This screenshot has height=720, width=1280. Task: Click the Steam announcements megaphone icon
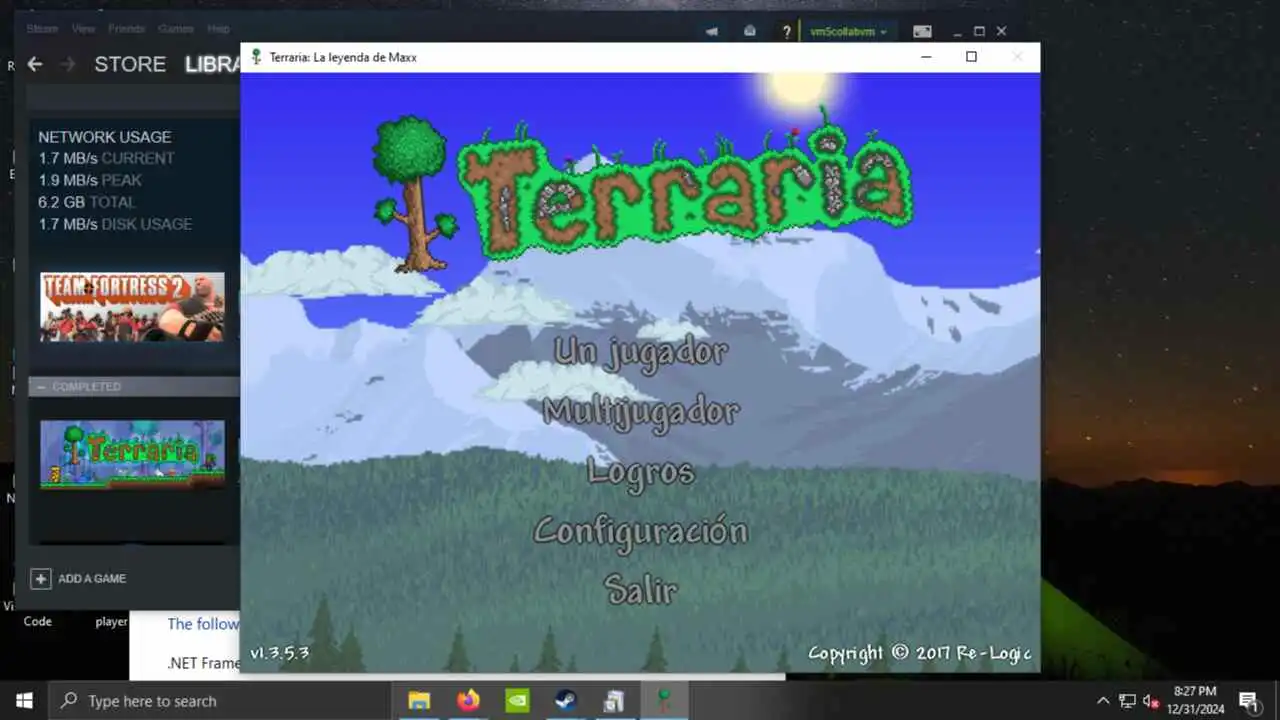pos(711,31)
